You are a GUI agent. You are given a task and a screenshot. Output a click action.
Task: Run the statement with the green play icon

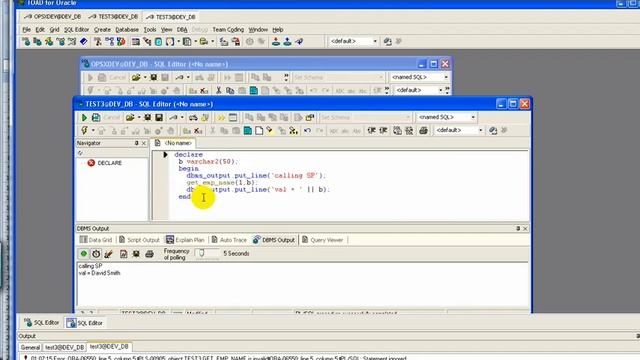pos(84,118)
